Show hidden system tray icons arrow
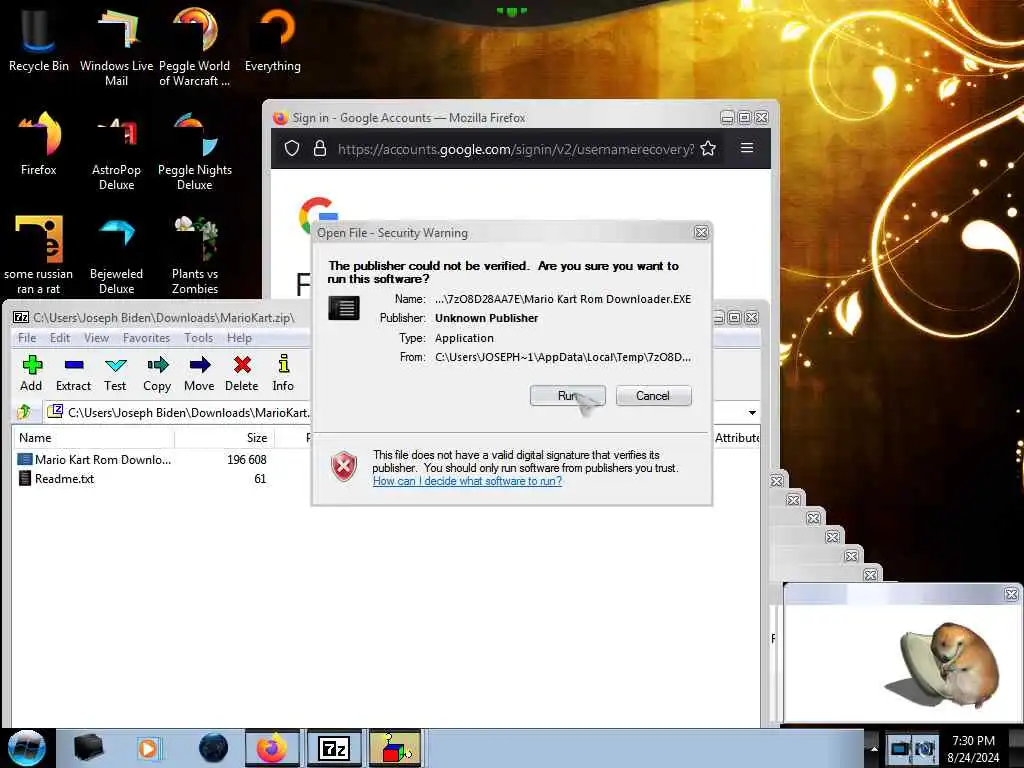This screenshot has width=1024, height=768. click(874, 748)
